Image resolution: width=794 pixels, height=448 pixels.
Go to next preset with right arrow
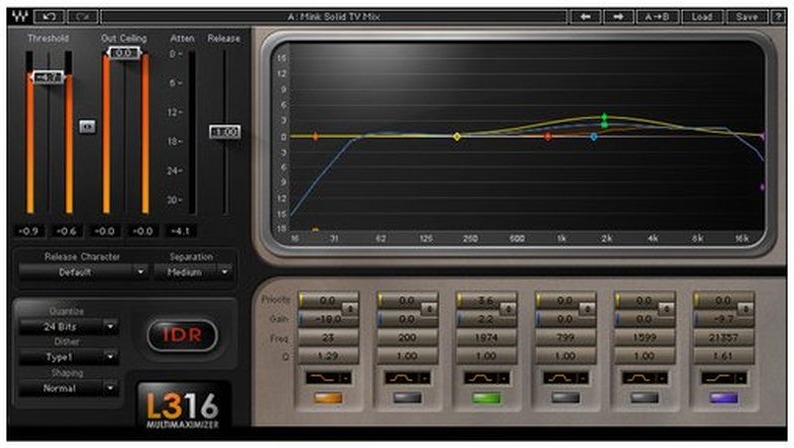[x=618, y=17]
